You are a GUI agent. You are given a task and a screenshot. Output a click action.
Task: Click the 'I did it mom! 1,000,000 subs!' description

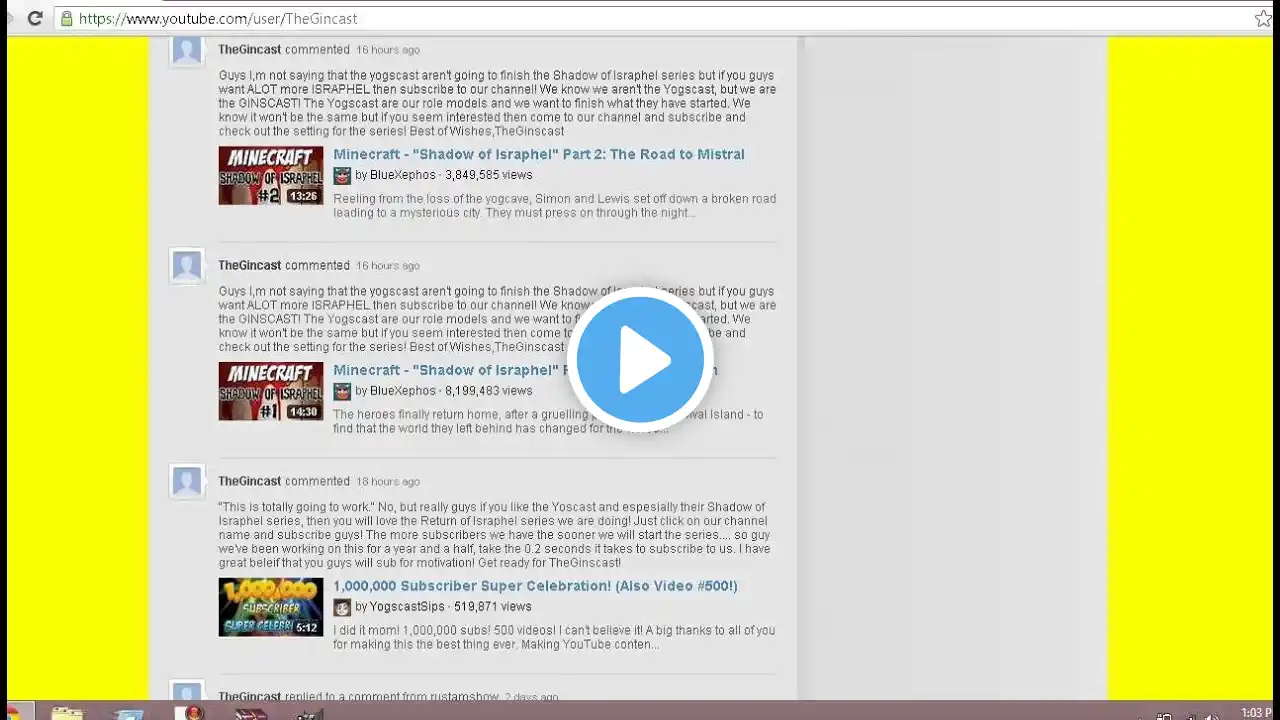(x=554, y=638)
